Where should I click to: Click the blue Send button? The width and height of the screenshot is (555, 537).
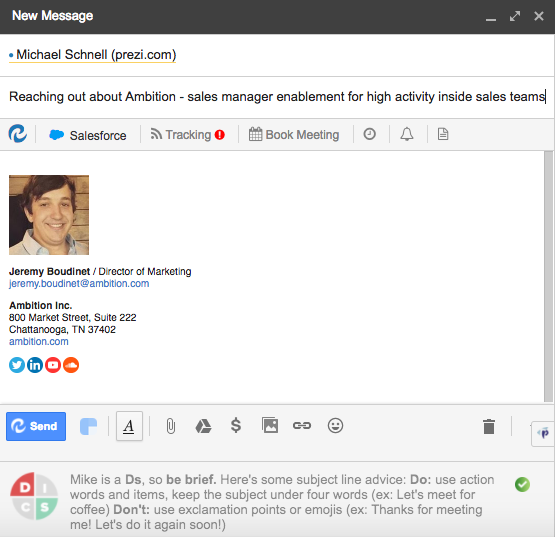(x=36, y=426)
